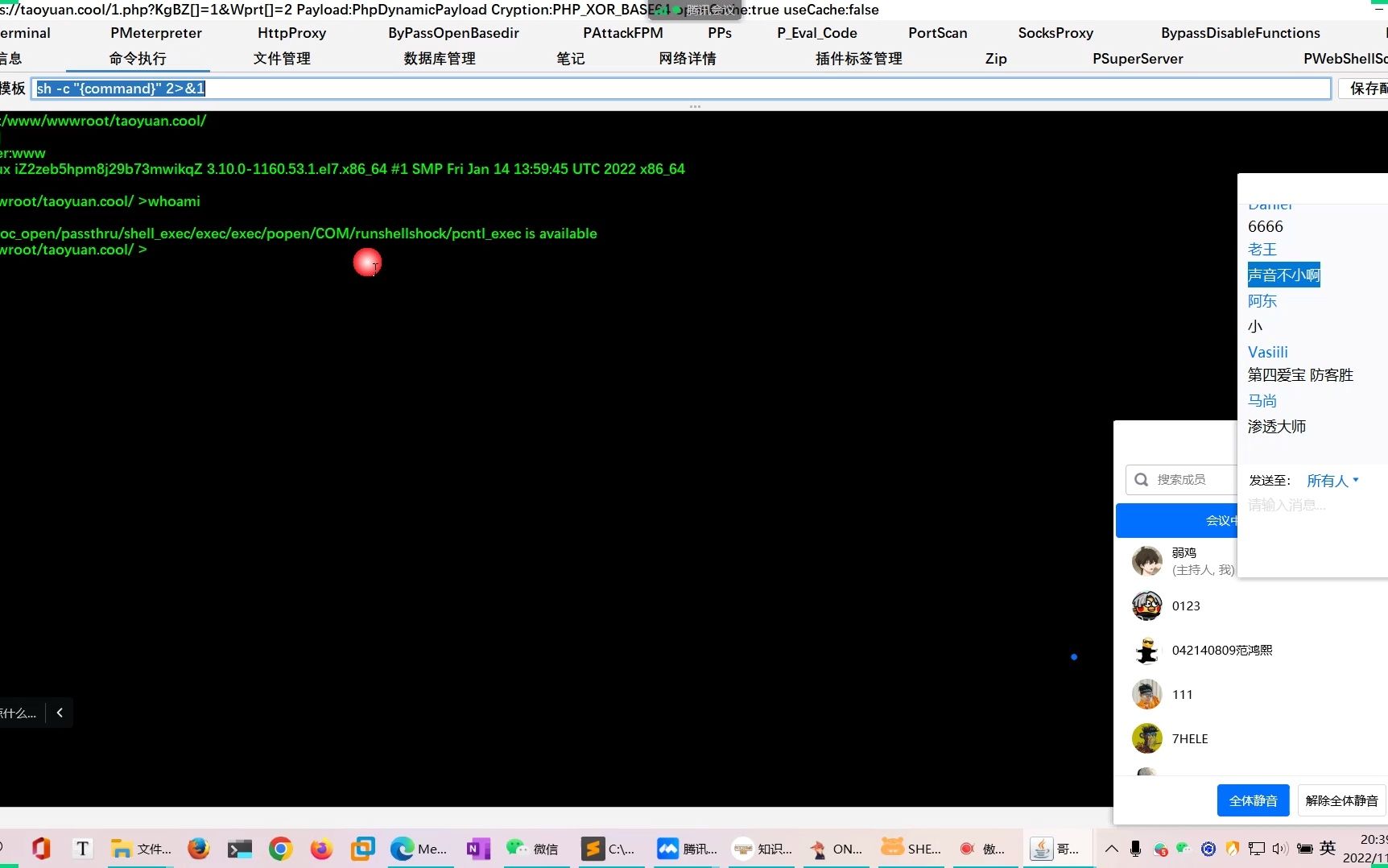Click avatar of member 7HELE
Screen dimensions: 1388x868
(x=1146, y=738)
